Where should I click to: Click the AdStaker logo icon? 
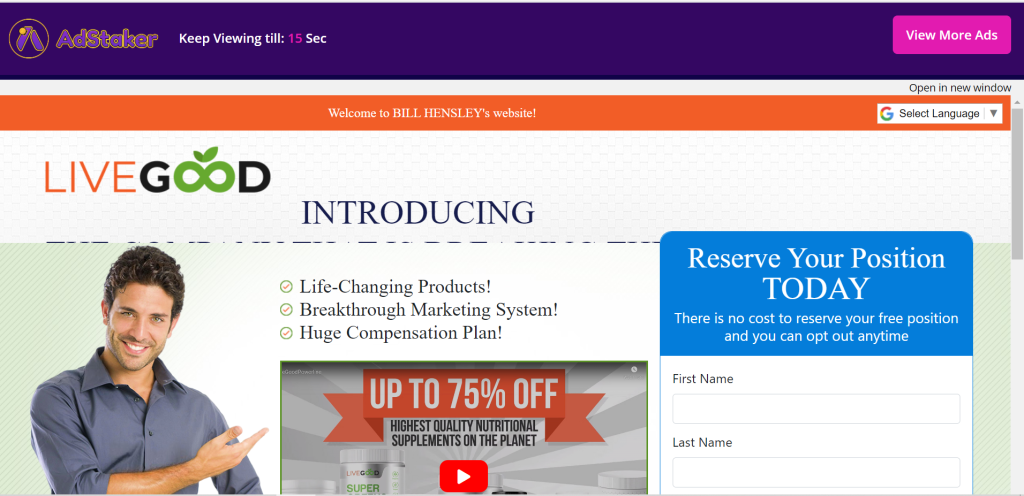coord(29,39)
